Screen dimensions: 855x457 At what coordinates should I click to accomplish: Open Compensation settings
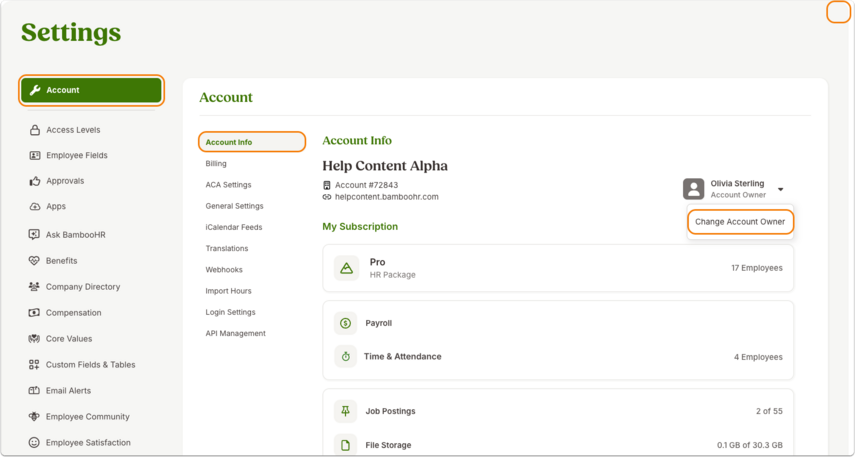[x=74, y=312]
